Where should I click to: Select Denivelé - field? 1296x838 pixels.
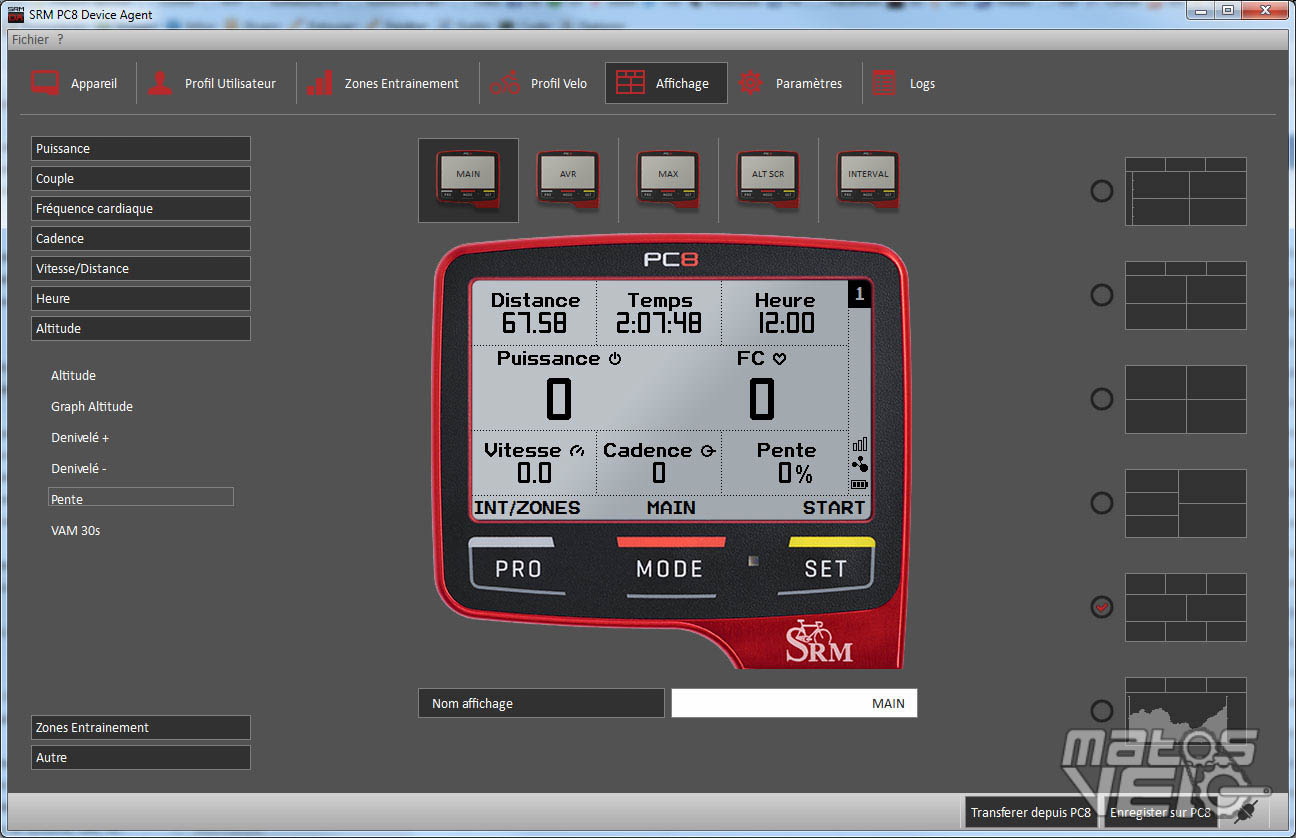(x=79, y=468)
